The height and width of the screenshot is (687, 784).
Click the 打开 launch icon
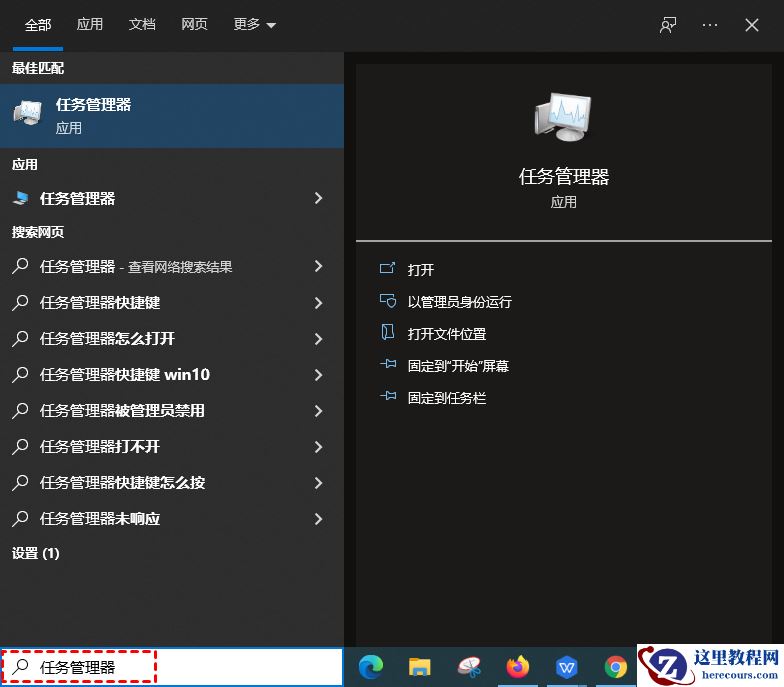(388, 268)
